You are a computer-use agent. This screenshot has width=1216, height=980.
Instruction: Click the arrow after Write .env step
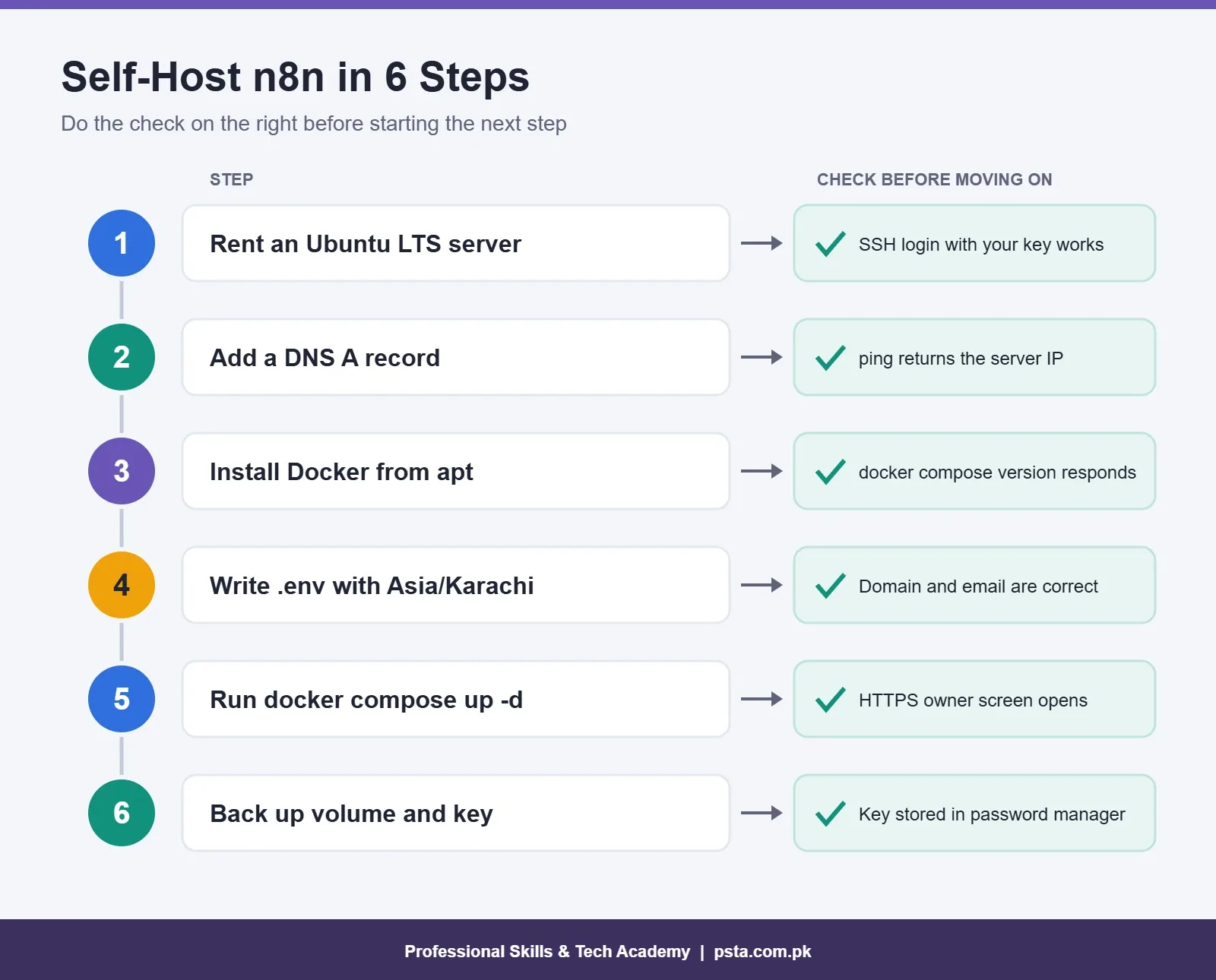coord(762,585)
